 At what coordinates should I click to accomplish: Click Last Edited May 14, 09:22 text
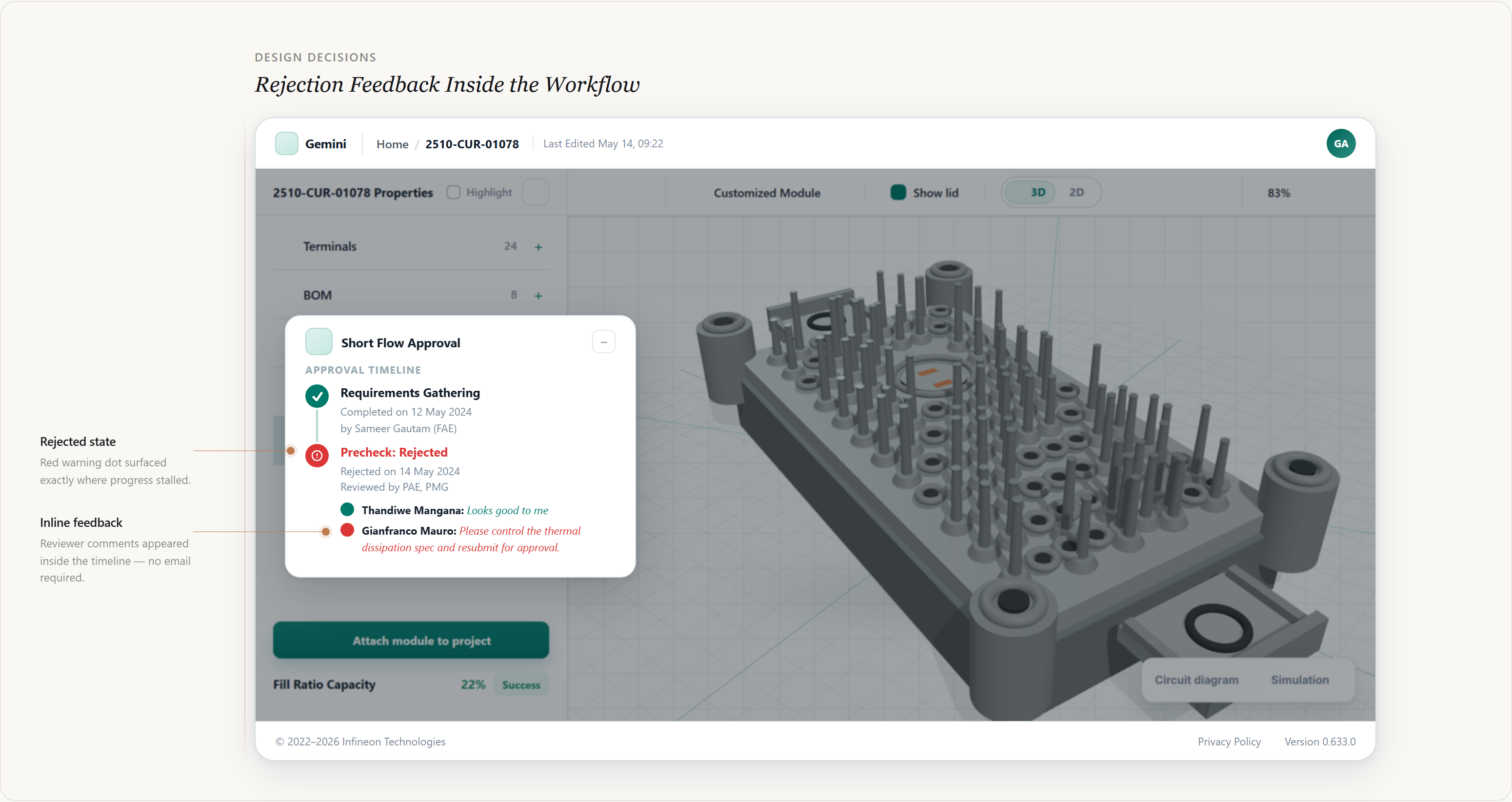pos(603,144)
